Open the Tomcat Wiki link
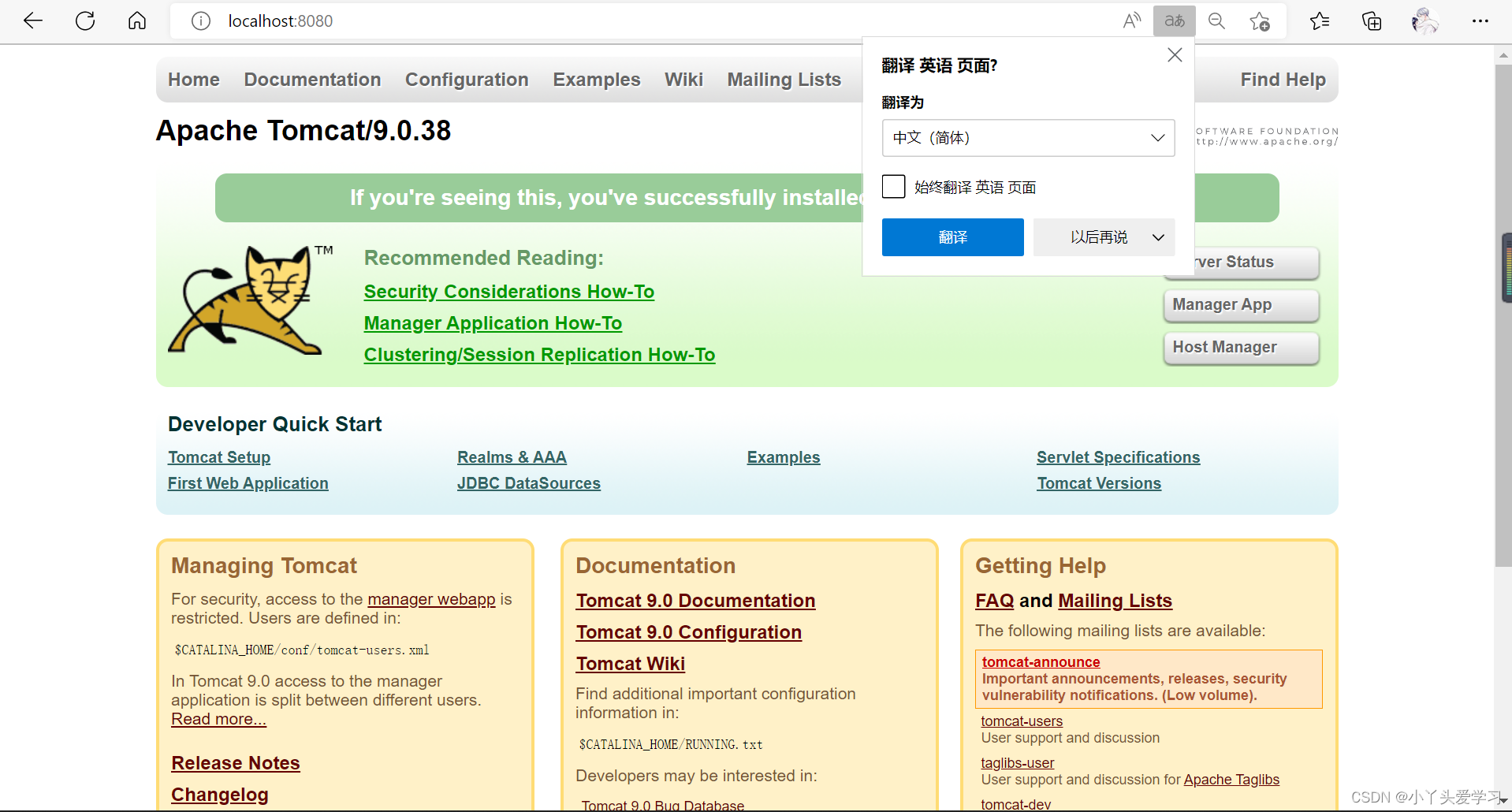The image size is (1512, 812). pos(631,664)
